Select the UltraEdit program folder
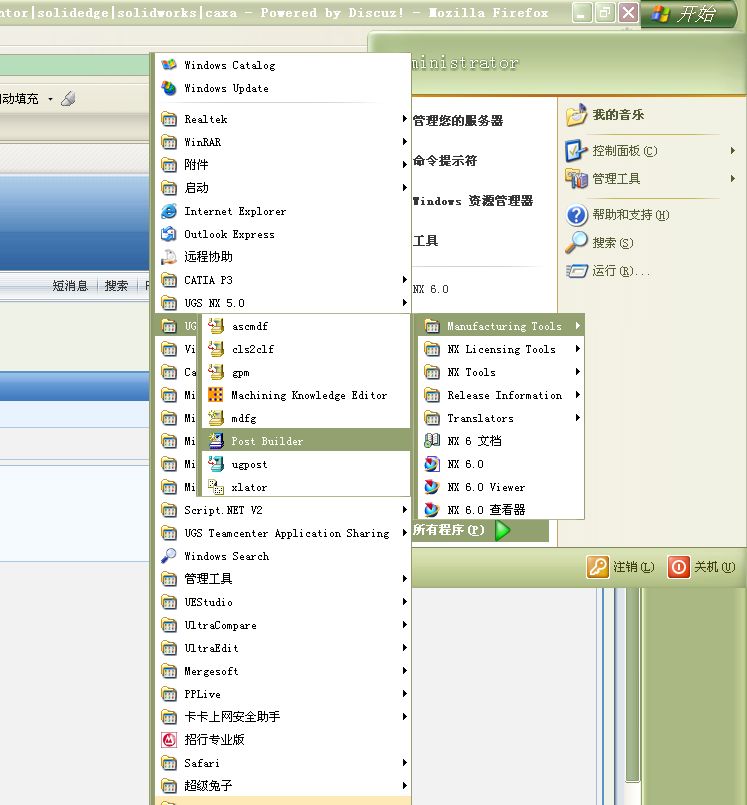Image resolution: width=747 pixels, height=805 pixels. point(283,648)
